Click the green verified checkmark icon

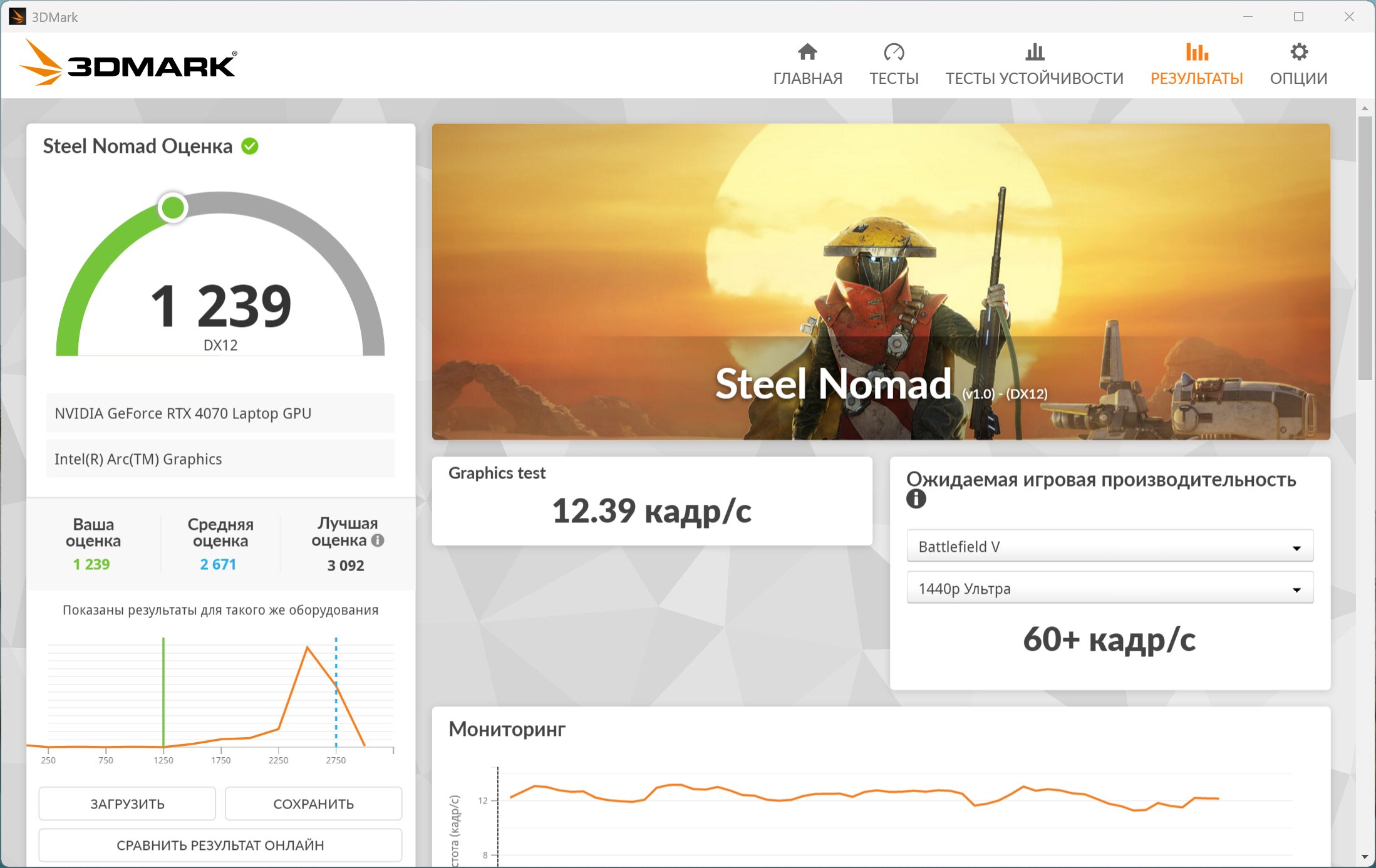click(x=250, y=146)
